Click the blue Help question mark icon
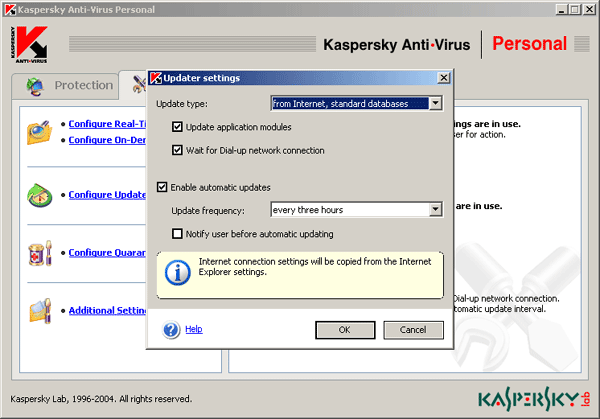Image resolution: width=600 pixels, height=419 pixels. pyautogui.click(x=171, y=329)
